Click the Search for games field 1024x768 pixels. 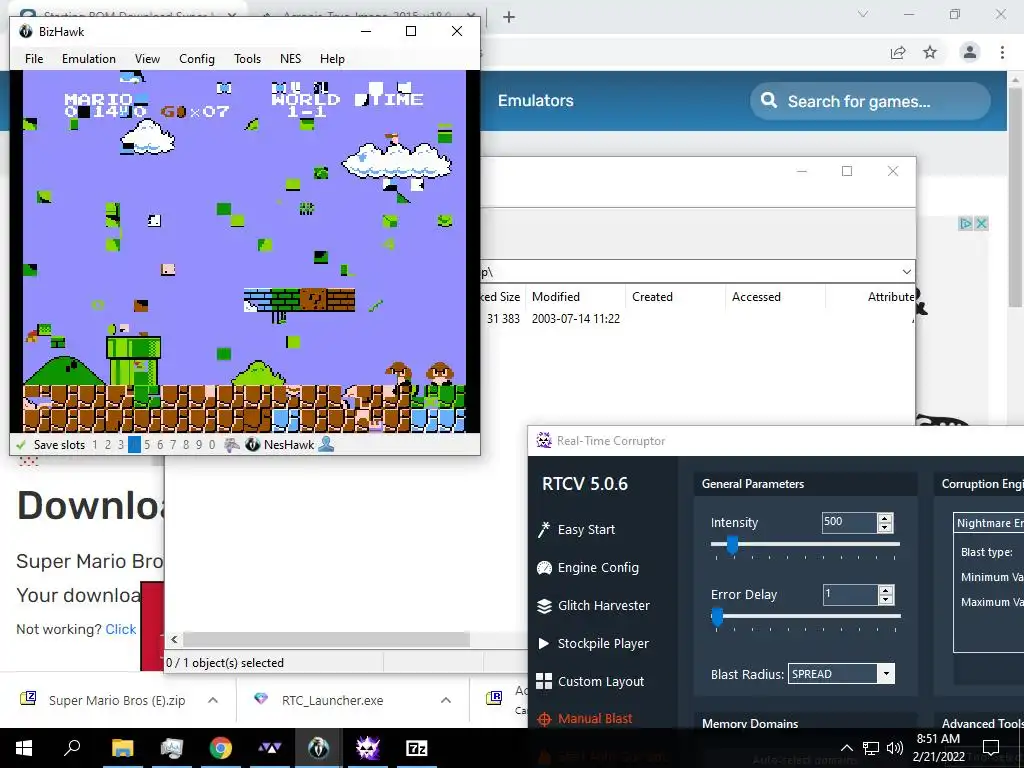870,101
